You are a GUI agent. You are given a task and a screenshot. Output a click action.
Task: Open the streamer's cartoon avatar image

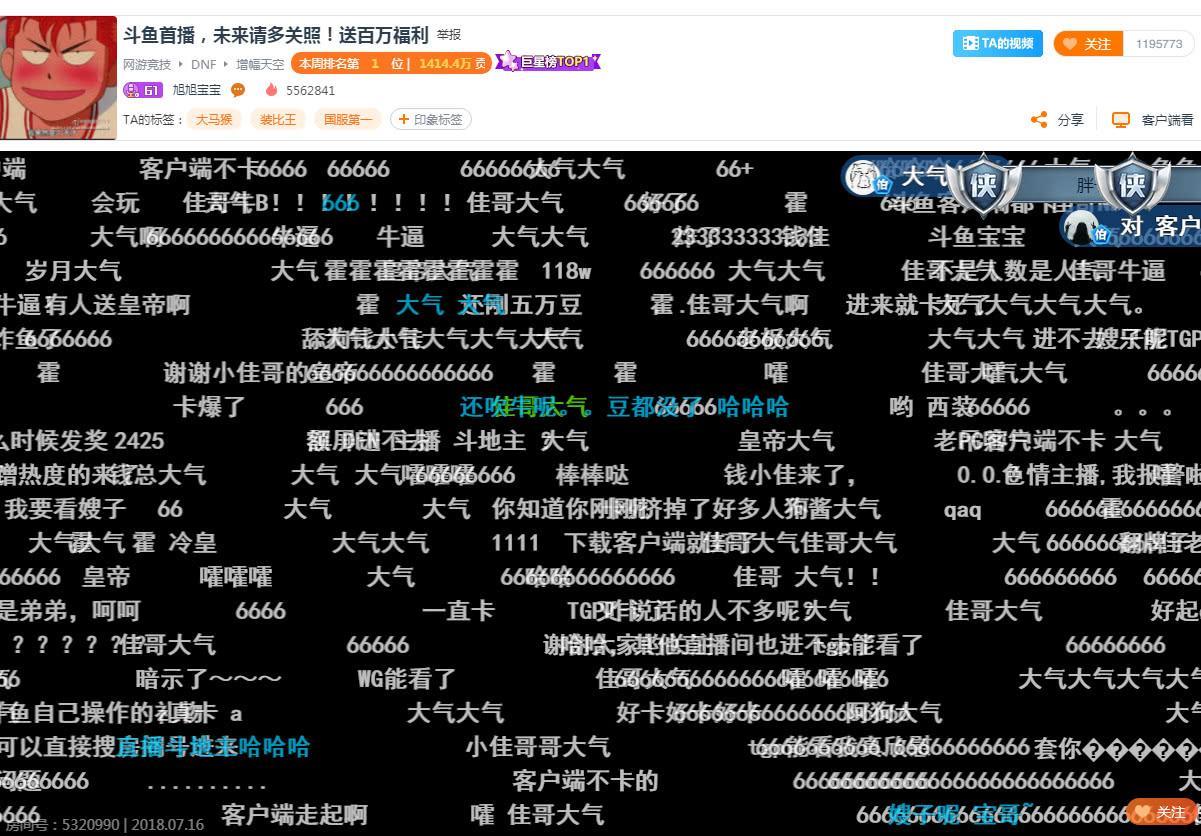coord(58,77)
